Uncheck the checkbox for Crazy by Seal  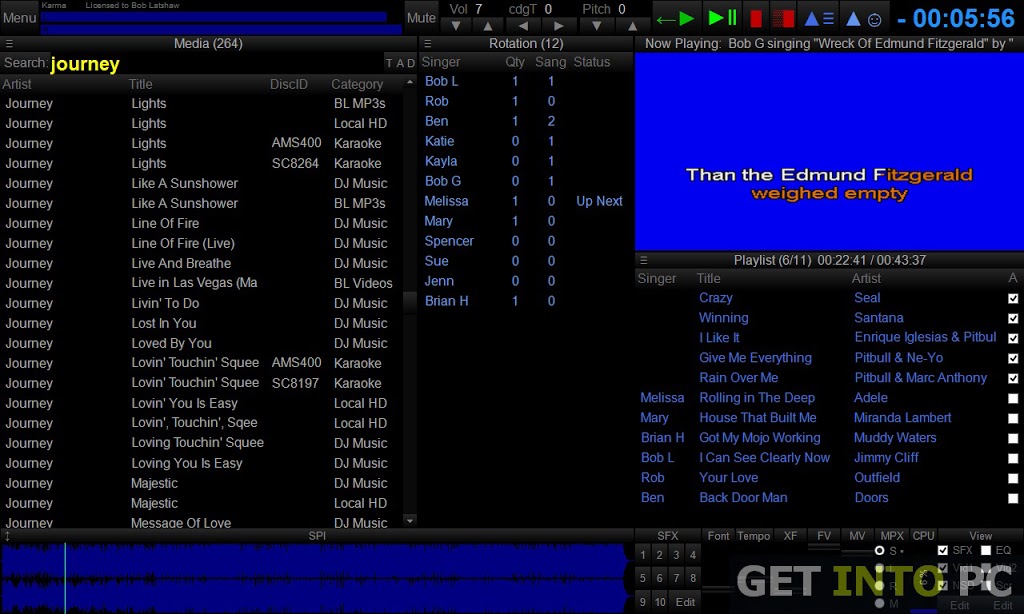[x=1013, y=299]
